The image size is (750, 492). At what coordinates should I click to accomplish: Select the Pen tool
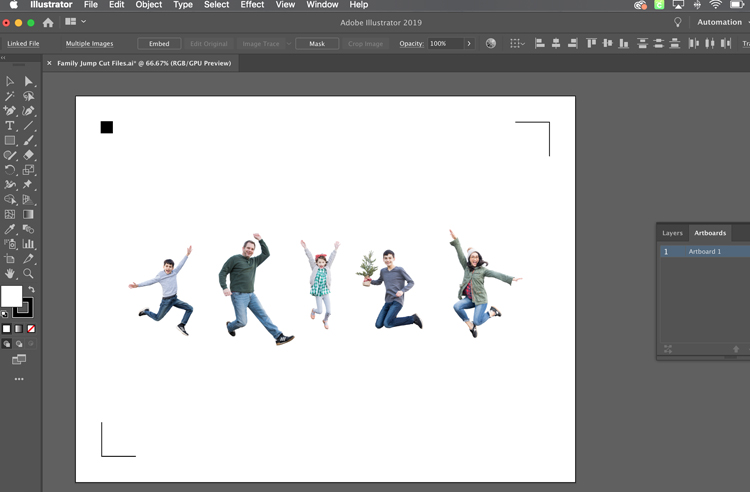(x=10, y=111)
